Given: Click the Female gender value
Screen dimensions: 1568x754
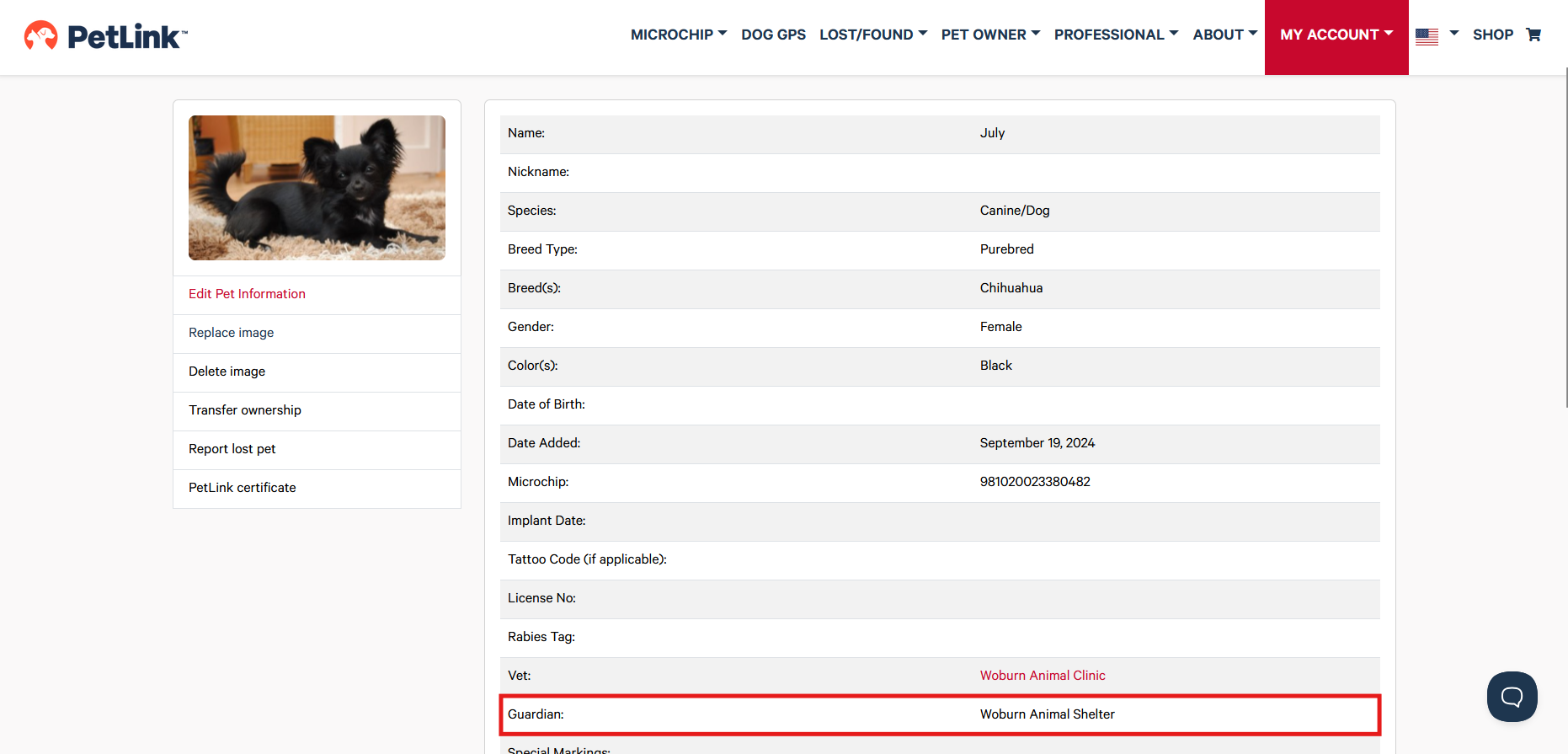Looking at the screenshot, I should point(1001,327).
